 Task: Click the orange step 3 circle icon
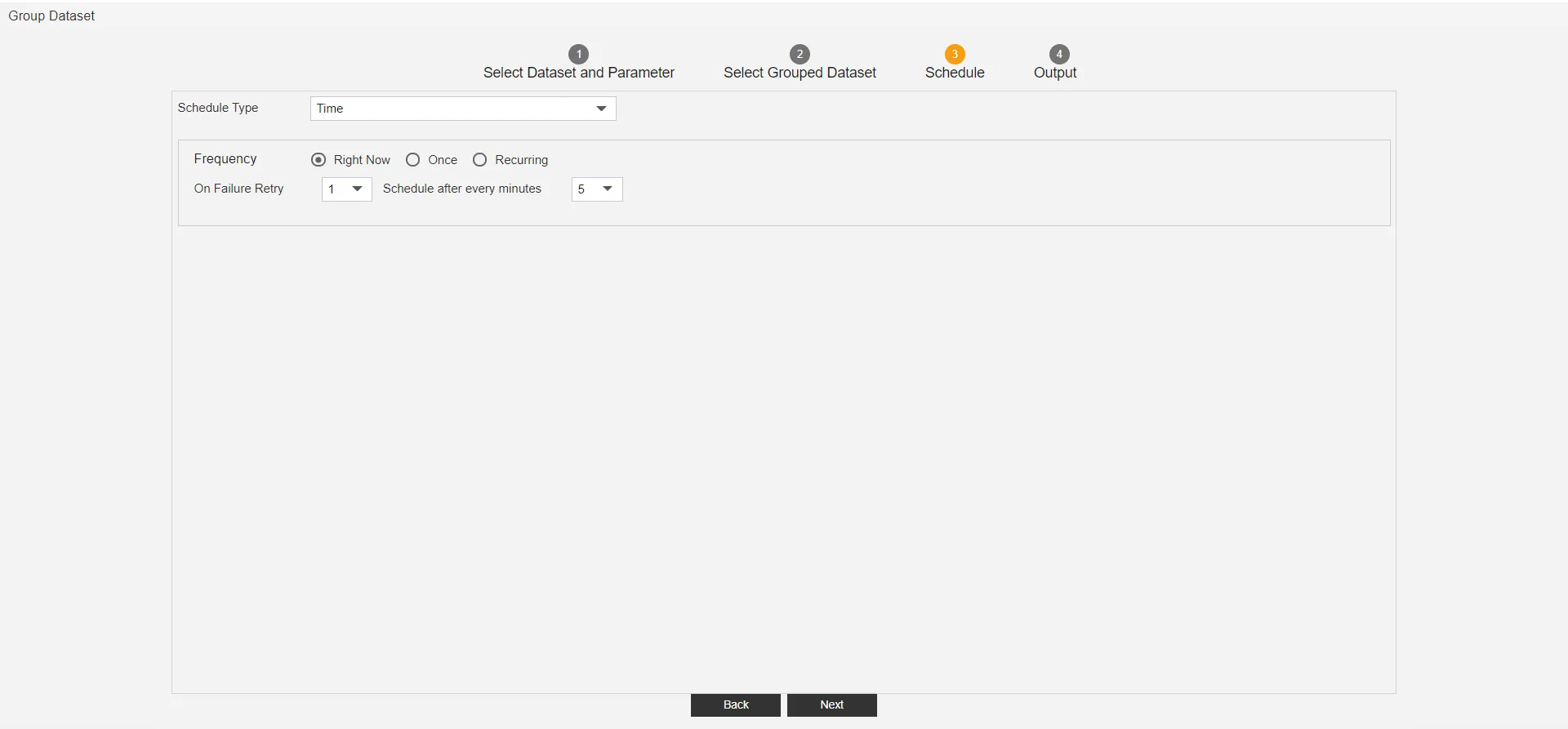coord(955,54)
